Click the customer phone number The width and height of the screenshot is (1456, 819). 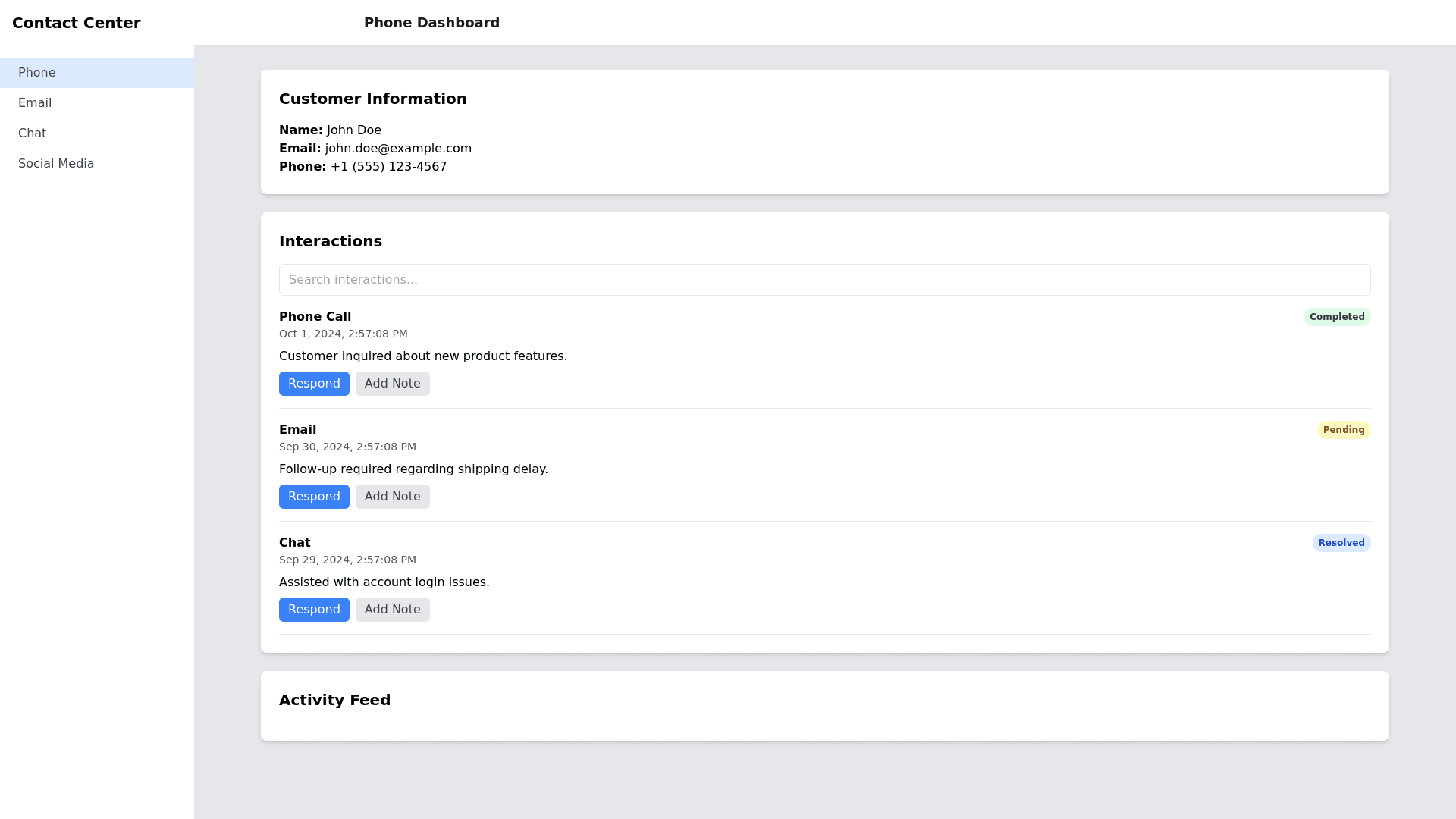[x=388, y=167]
